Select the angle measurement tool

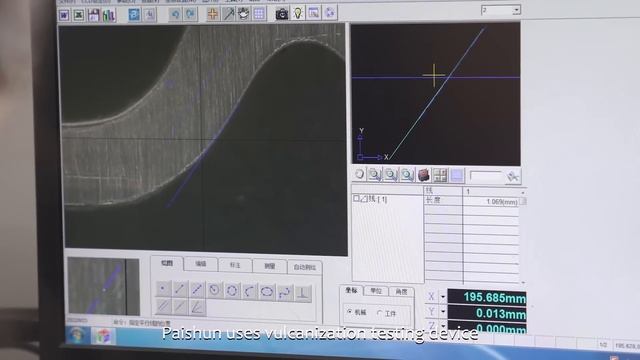pyautogui.click(x=198, y=307)
